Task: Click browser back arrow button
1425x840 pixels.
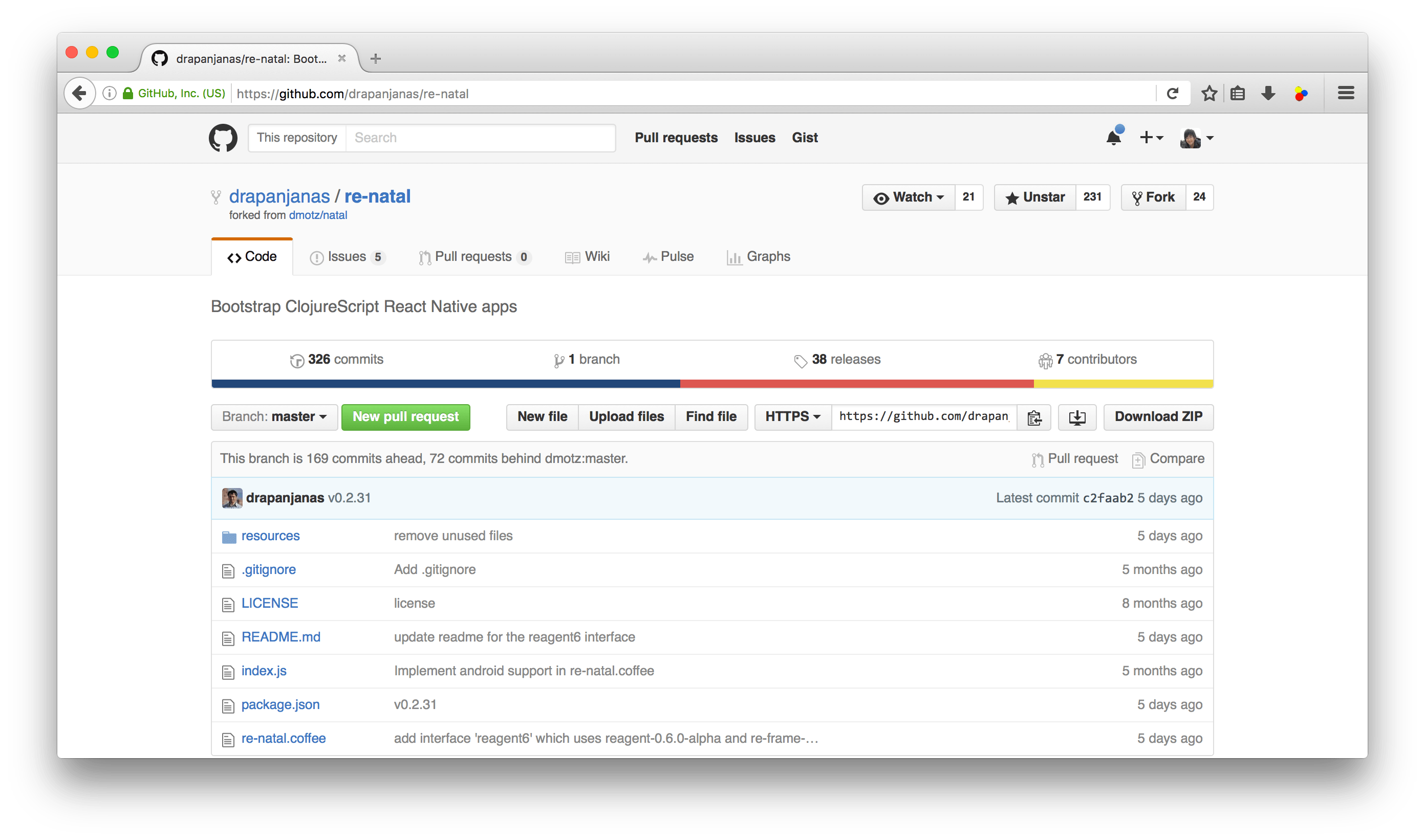Action: click(80, 94)
